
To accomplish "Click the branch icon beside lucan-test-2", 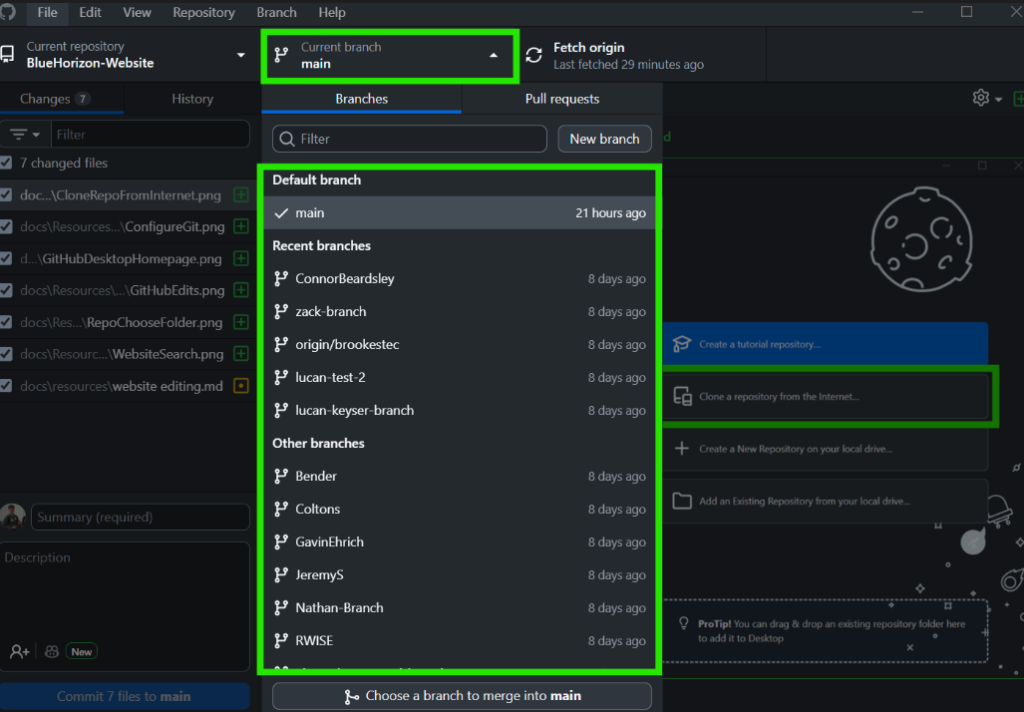I will (x=281, y=378).
